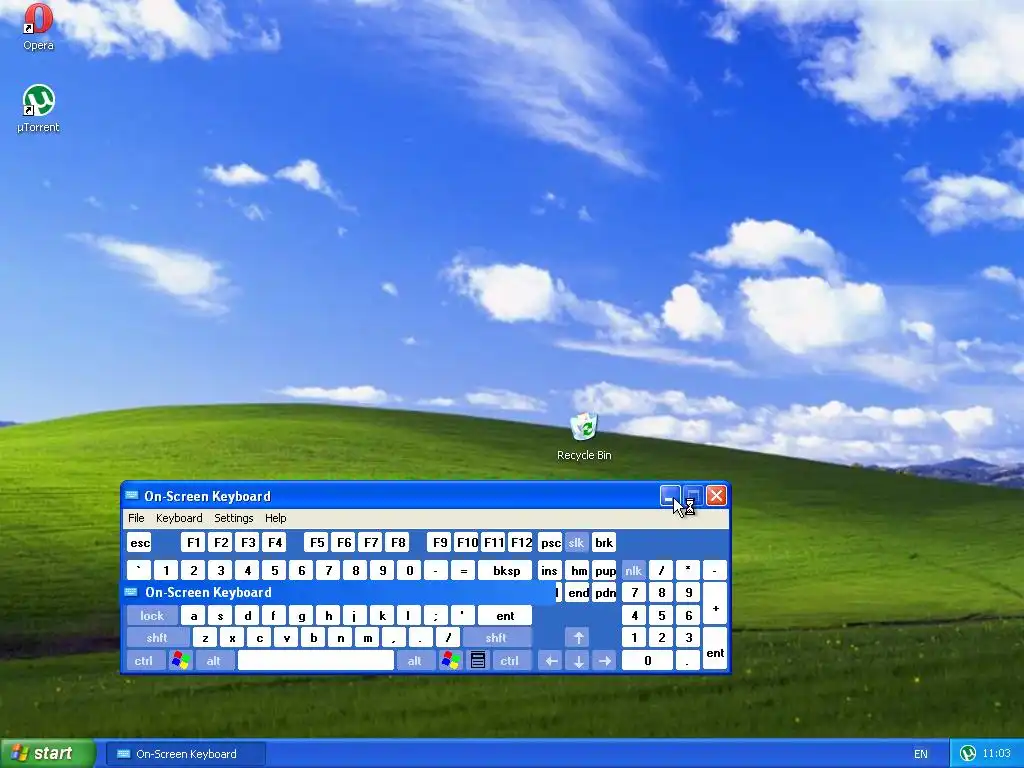This screenshot has height=768, width=1024.
Task: Click the numeric keypad ent key
Action: [x=715, y=648]
